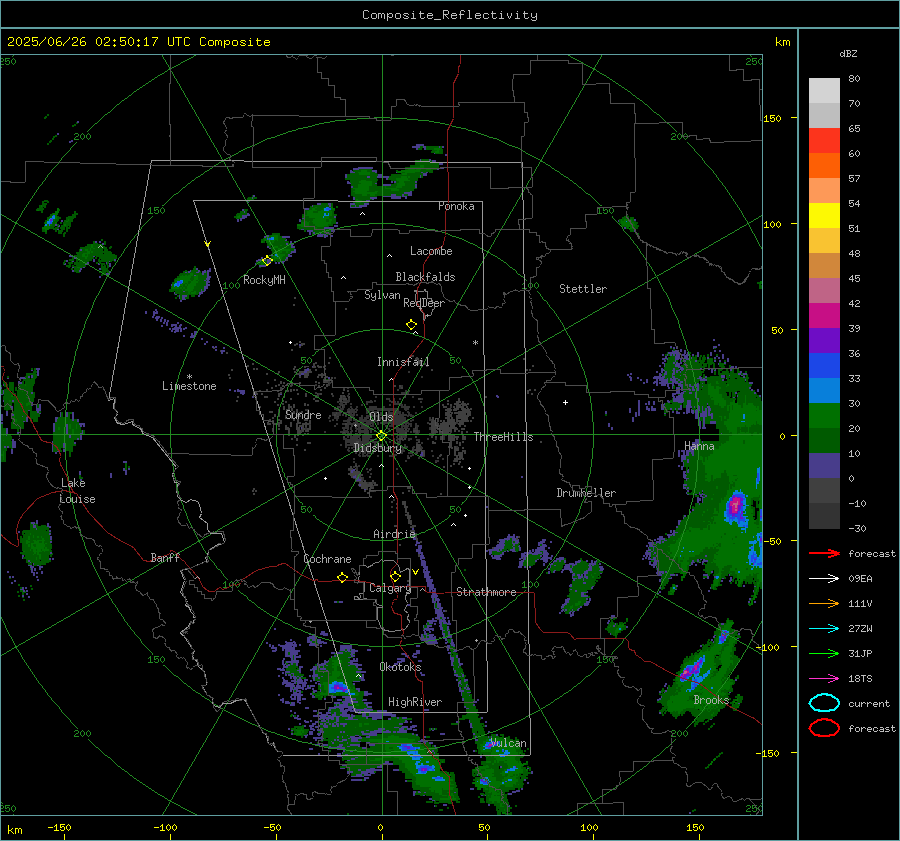This screenshot has width=900, height=841.
Task: Click the yellow diamond marker beside RockyMH
Action: (x=267, y=261)
